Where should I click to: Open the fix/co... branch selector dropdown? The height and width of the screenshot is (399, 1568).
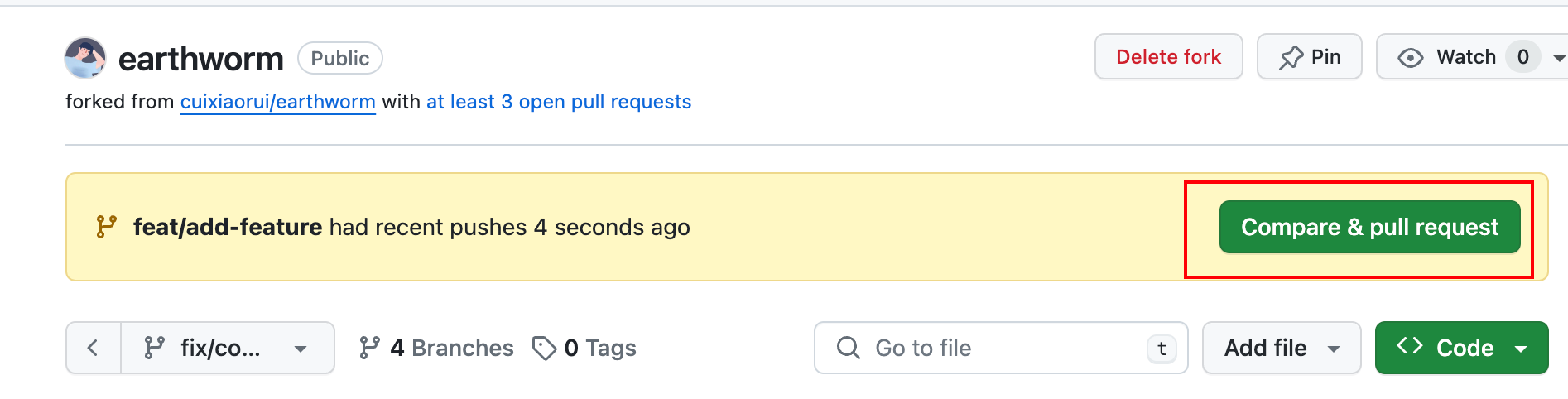(x=227, y=348)
